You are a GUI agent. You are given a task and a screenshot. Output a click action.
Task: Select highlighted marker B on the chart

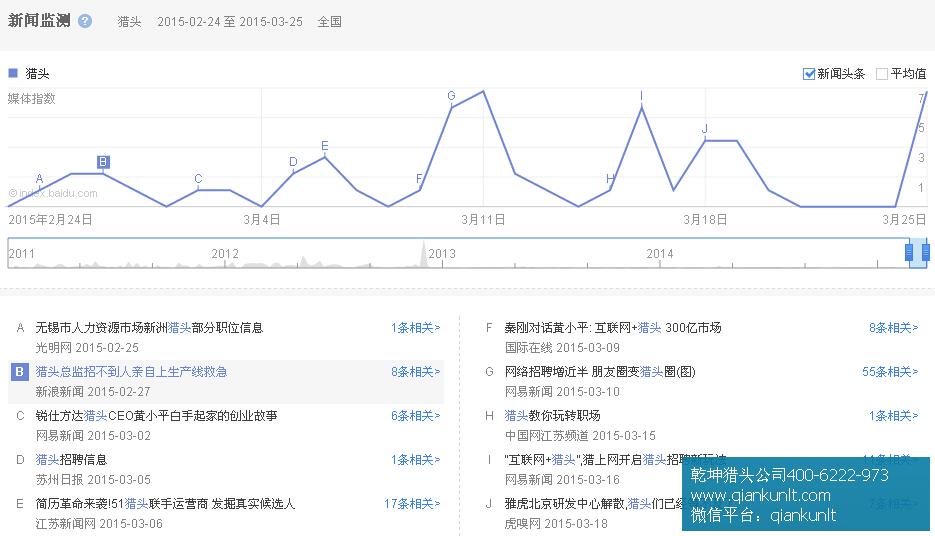coord(103,162)
